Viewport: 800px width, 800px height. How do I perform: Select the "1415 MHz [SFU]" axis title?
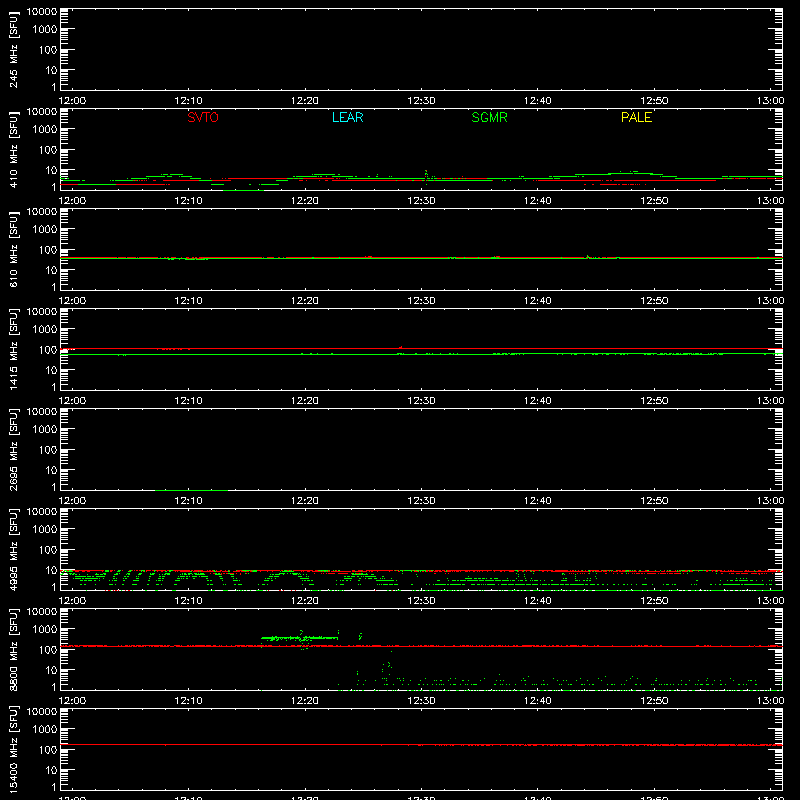(x=13, y=349)
